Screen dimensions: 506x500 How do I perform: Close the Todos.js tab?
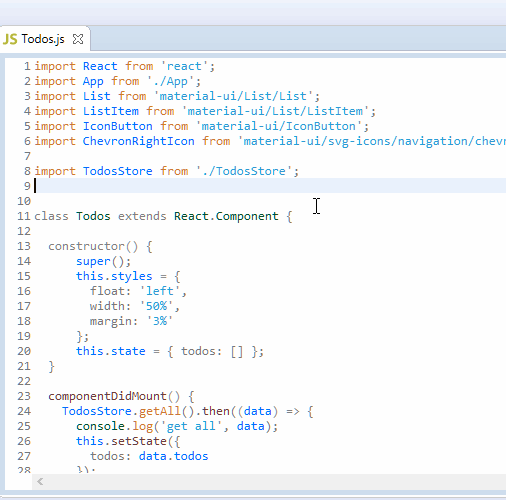pyautogui.click(x=78, y=39)
